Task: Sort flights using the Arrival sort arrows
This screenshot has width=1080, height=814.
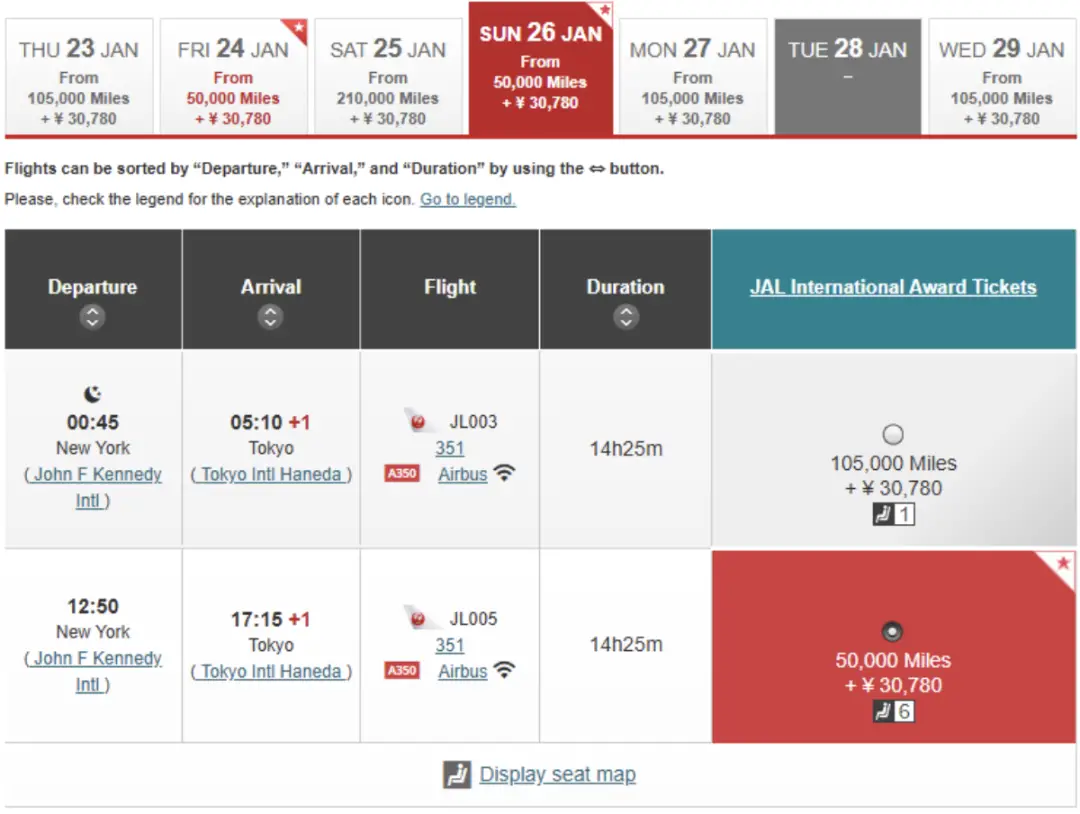Action: 270,318
